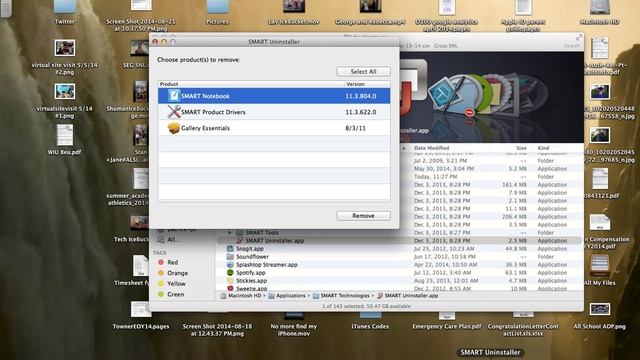The height and width of the screenshot is (360, 640).
Task: Click Select All in the uninstaller
Action: [x=363, y=71]
